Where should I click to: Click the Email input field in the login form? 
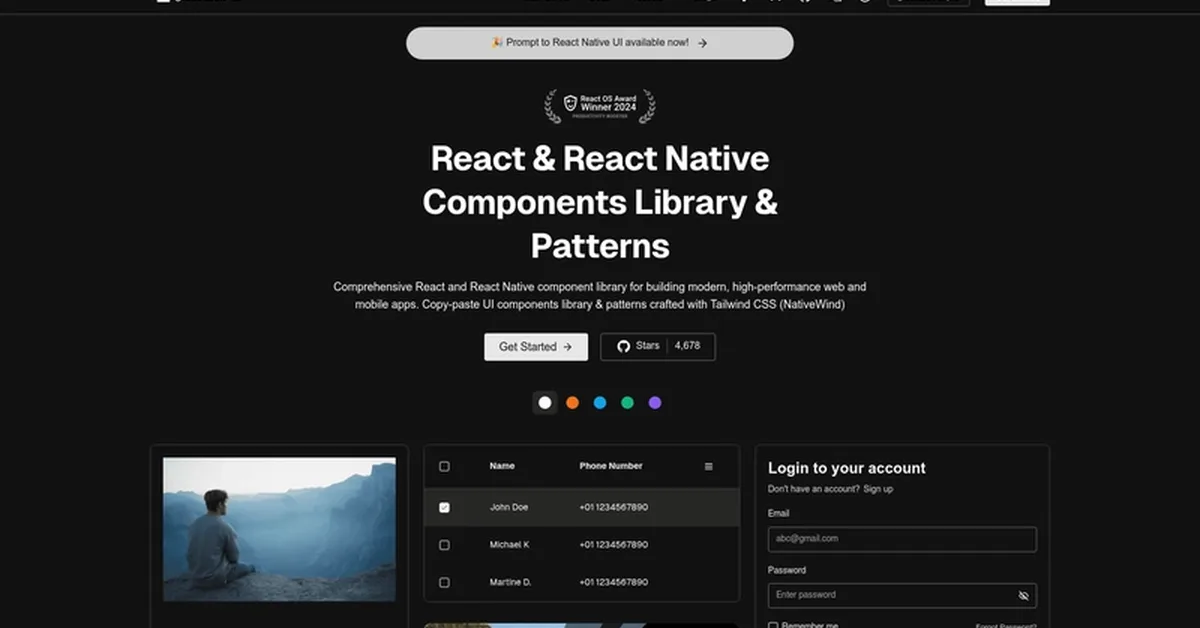pos(901,539)
